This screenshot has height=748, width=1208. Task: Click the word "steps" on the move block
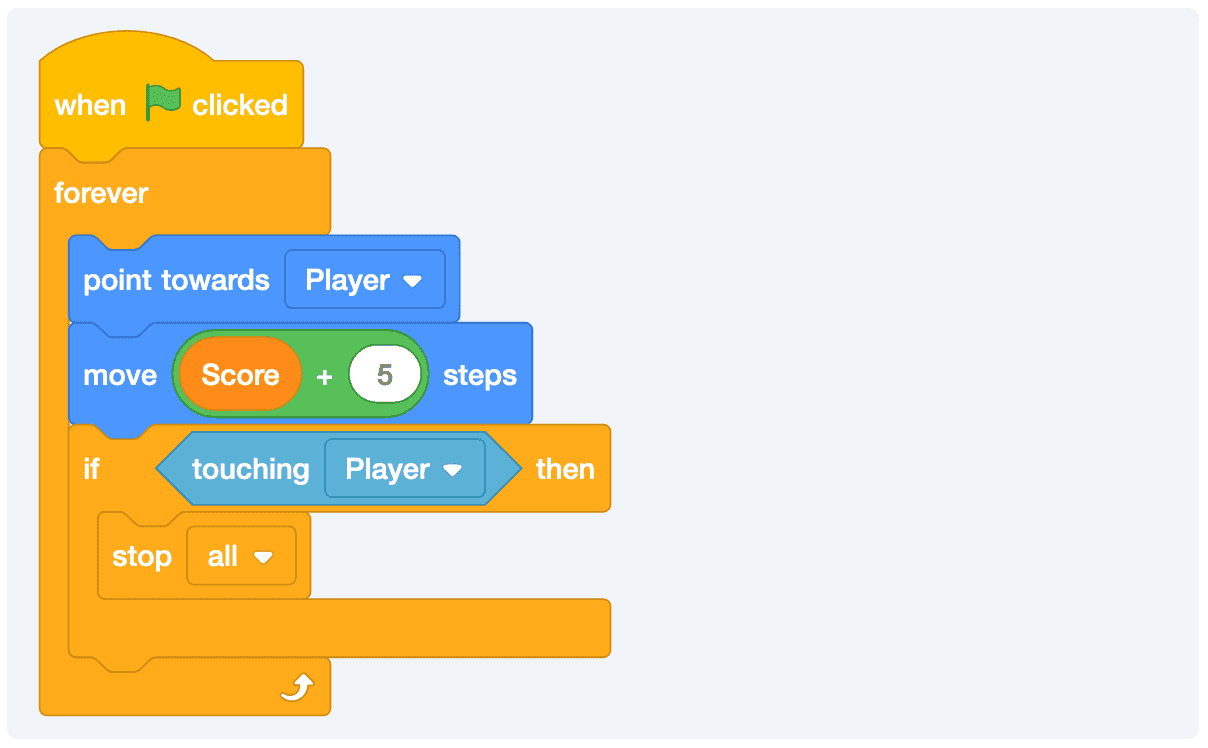coord(480,375)
